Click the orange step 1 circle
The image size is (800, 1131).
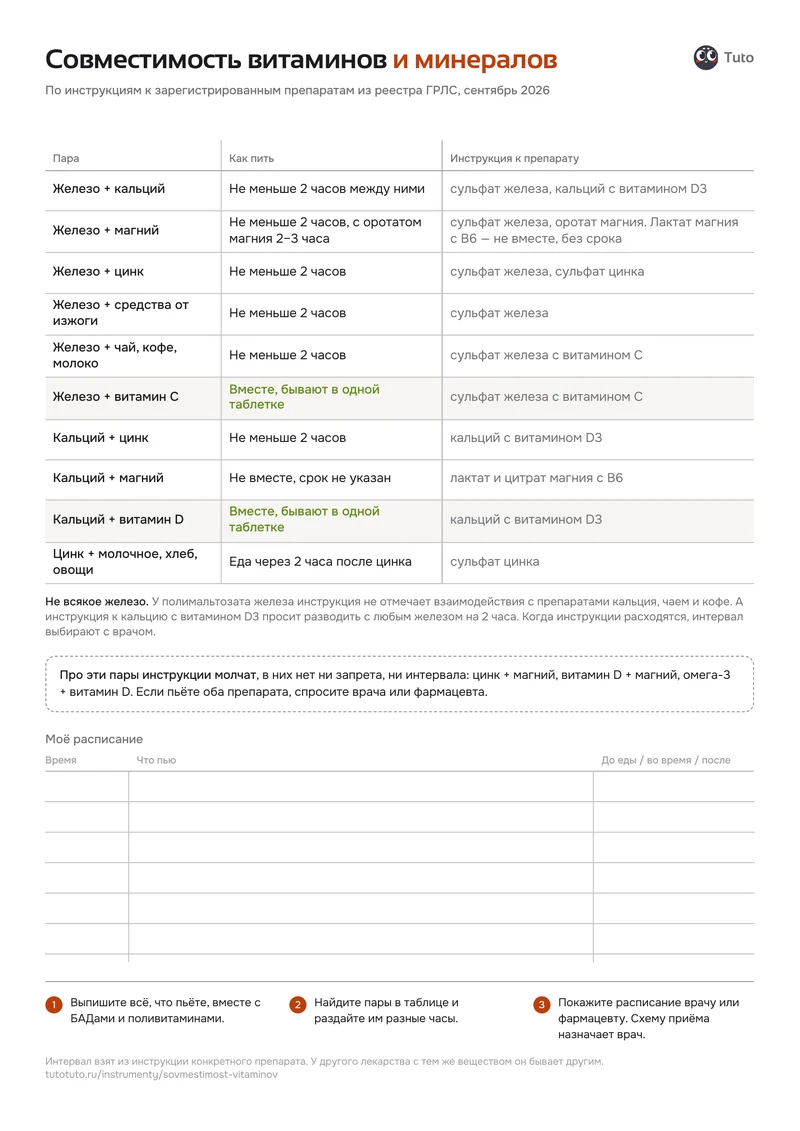coord(54,1005)
